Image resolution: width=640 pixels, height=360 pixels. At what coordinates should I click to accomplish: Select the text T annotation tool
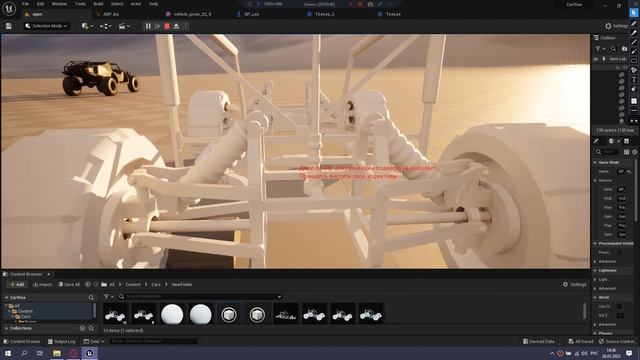tap(634, 80)
